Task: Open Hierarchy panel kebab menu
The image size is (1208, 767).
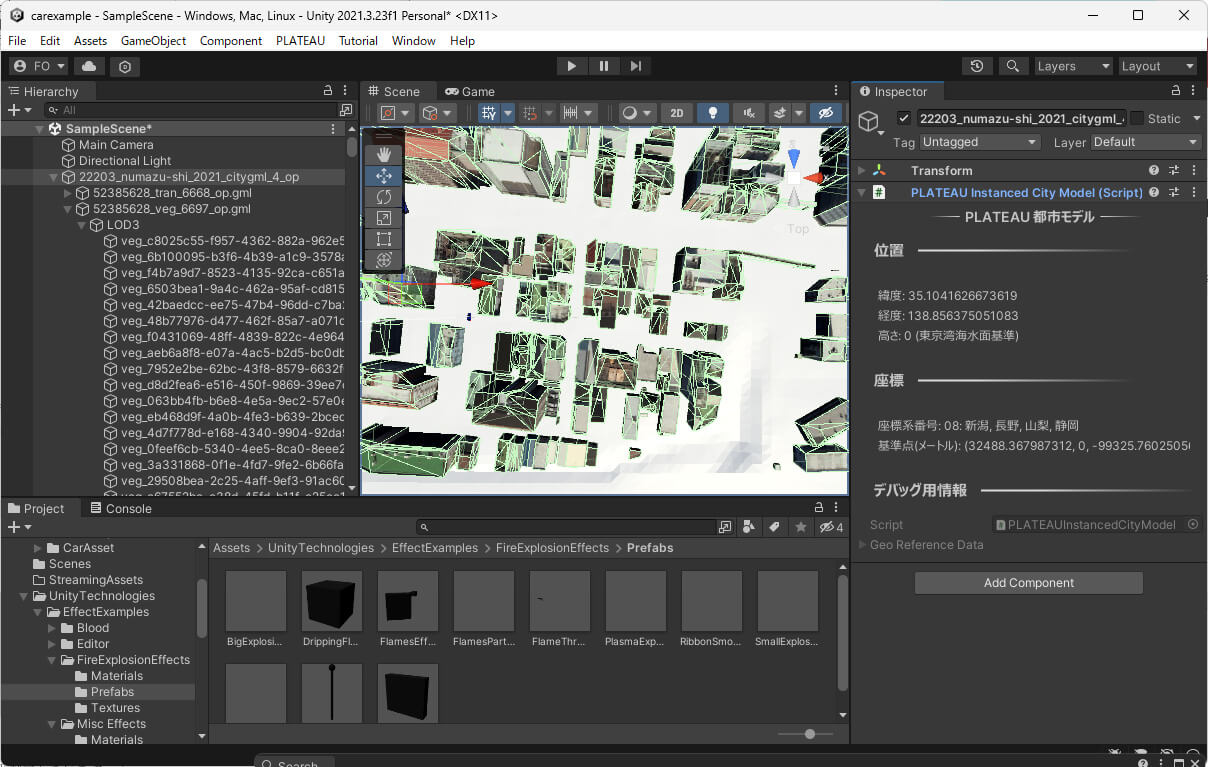Action: click(x=345, y=91)
